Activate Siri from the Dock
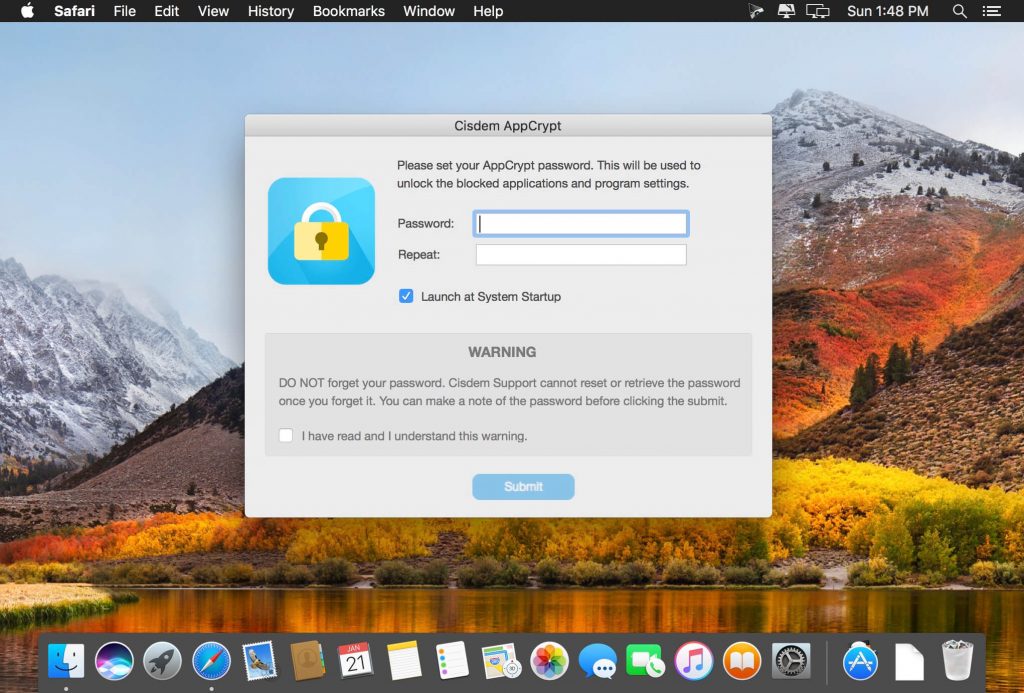This screenshot has height=693, width=1024. tap(113, 660)
